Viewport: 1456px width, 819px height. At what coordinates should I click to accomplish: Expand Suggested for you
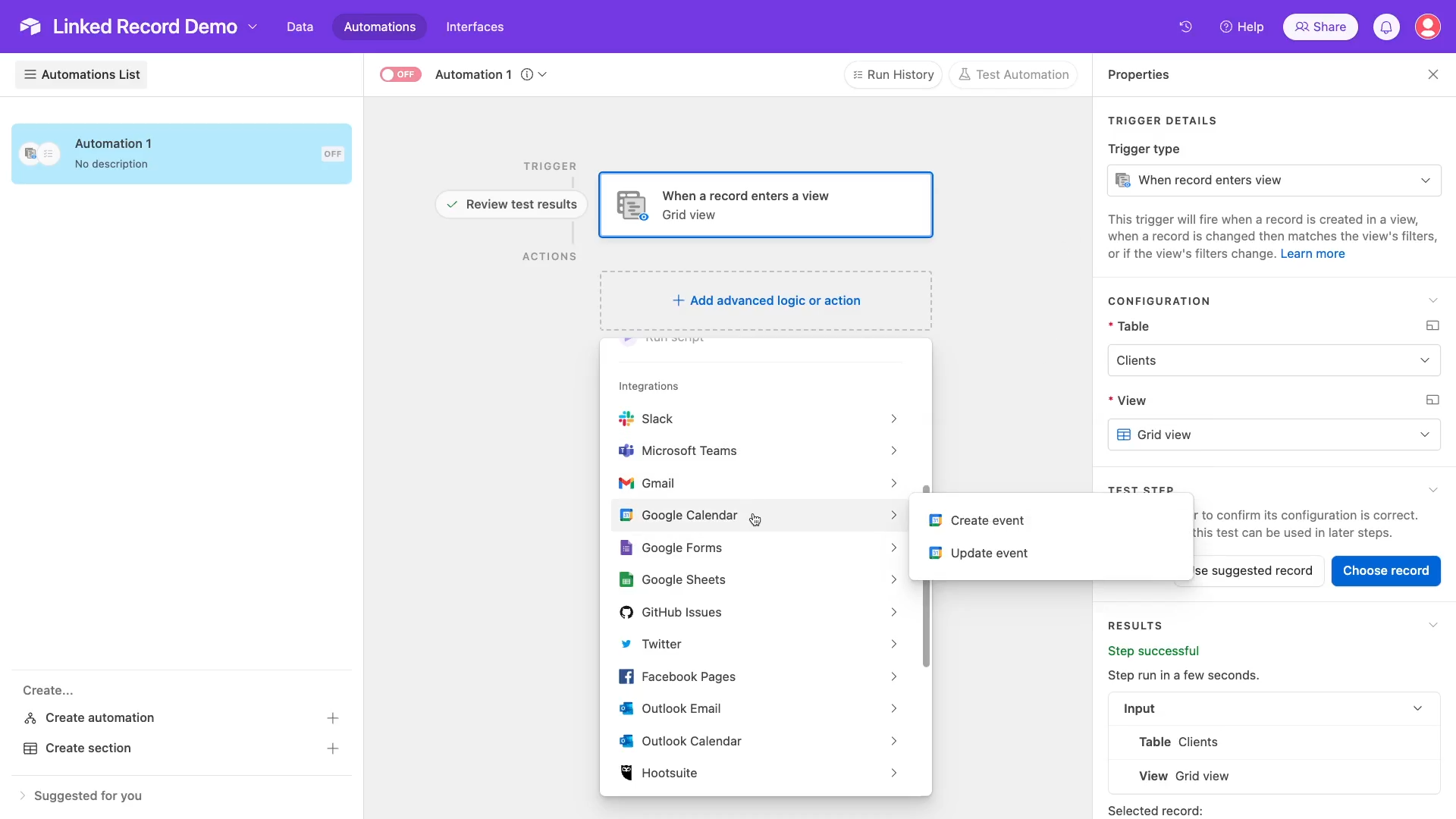(x=80, y=795)
